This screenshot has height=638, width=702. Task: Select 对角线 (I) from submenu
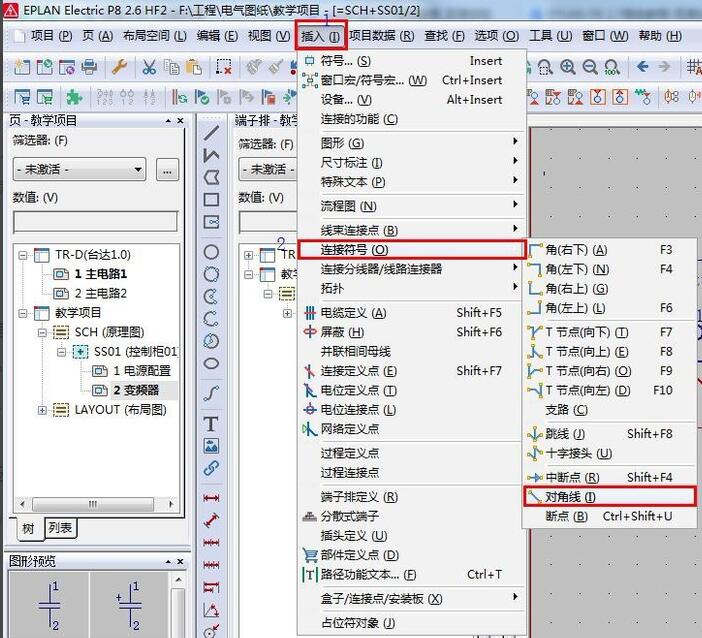point(609,497)
